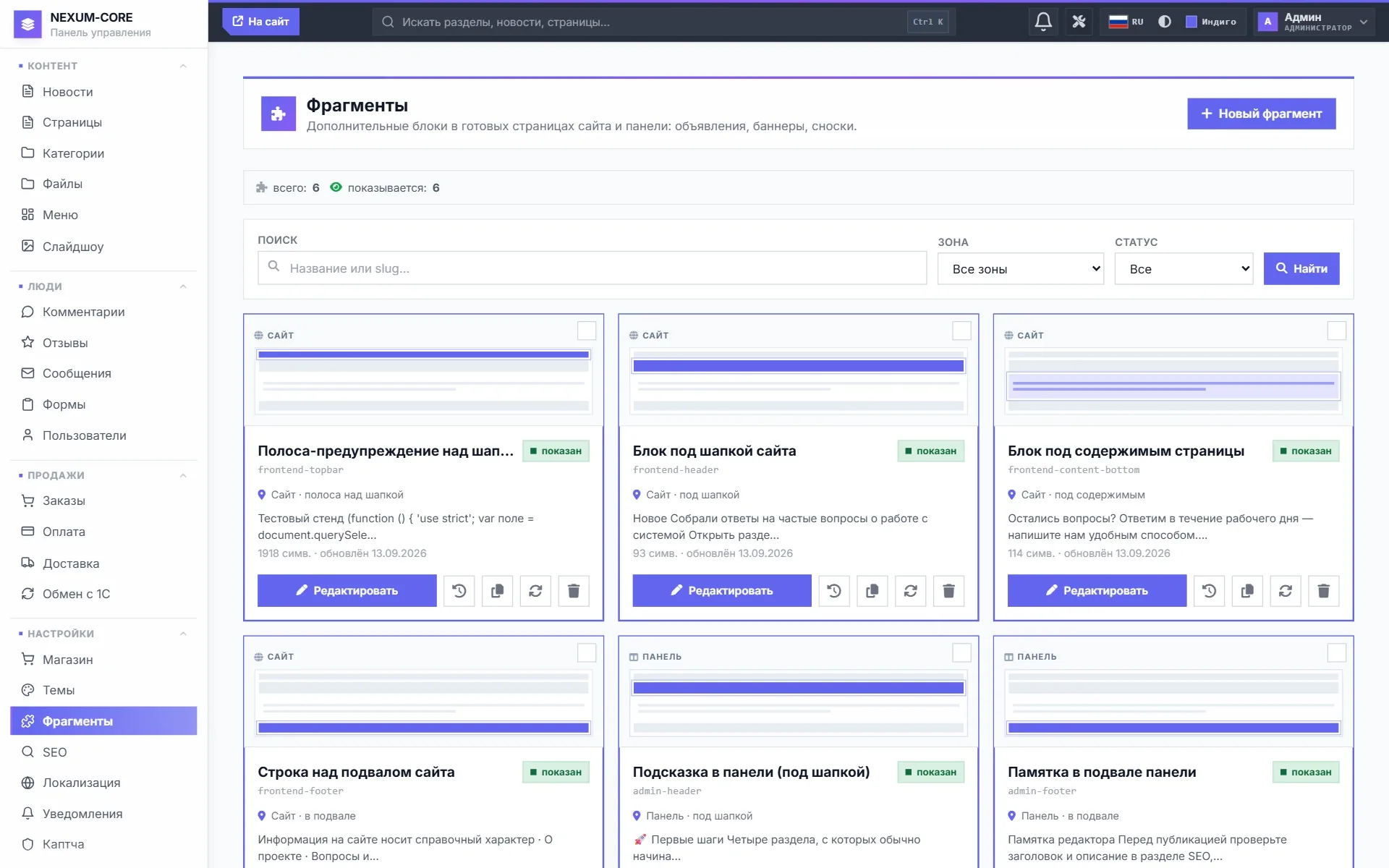This screenshot has height=868, width=1389.
Task: Open history of Блок под шапкой сайта
Action: pyautogui.click(x=834, y=591)
